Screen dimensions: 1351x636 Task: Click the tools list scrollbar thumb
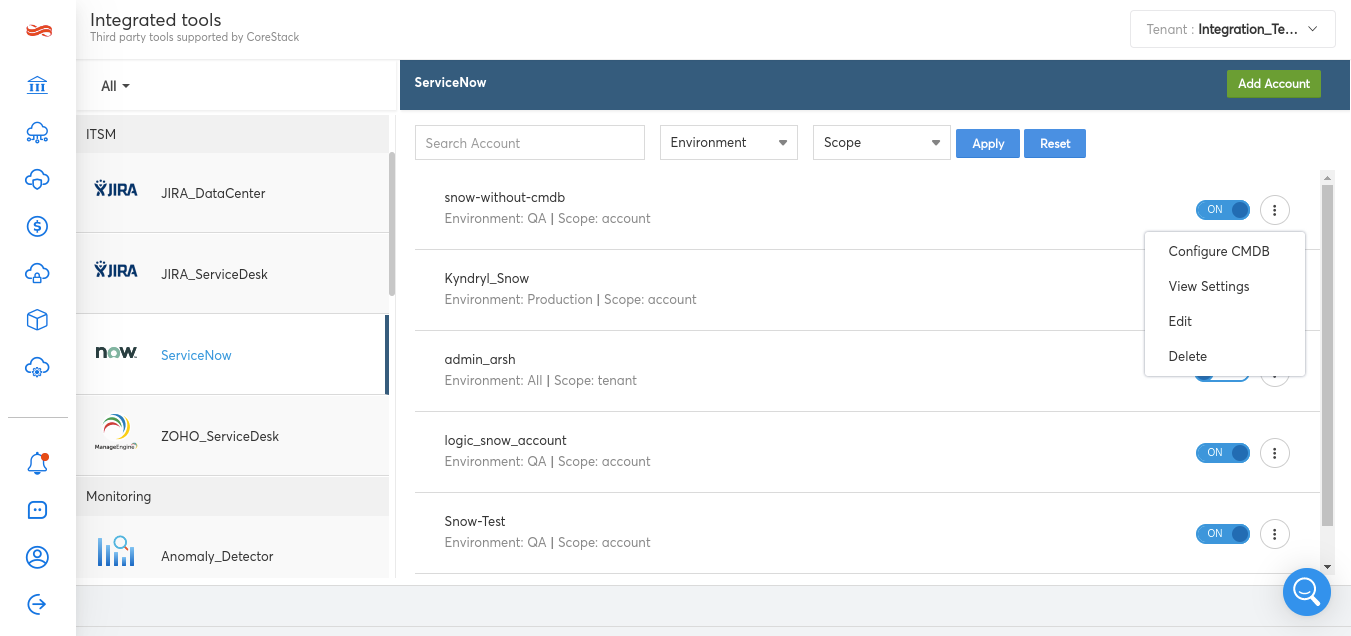pyautogui.click(x=392, y=224)
